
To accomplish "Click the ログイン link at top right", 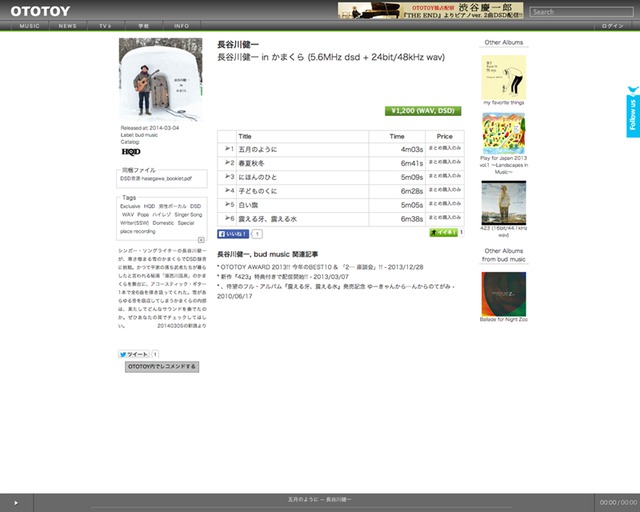I will pyautogui.click(x=613, y=25).
